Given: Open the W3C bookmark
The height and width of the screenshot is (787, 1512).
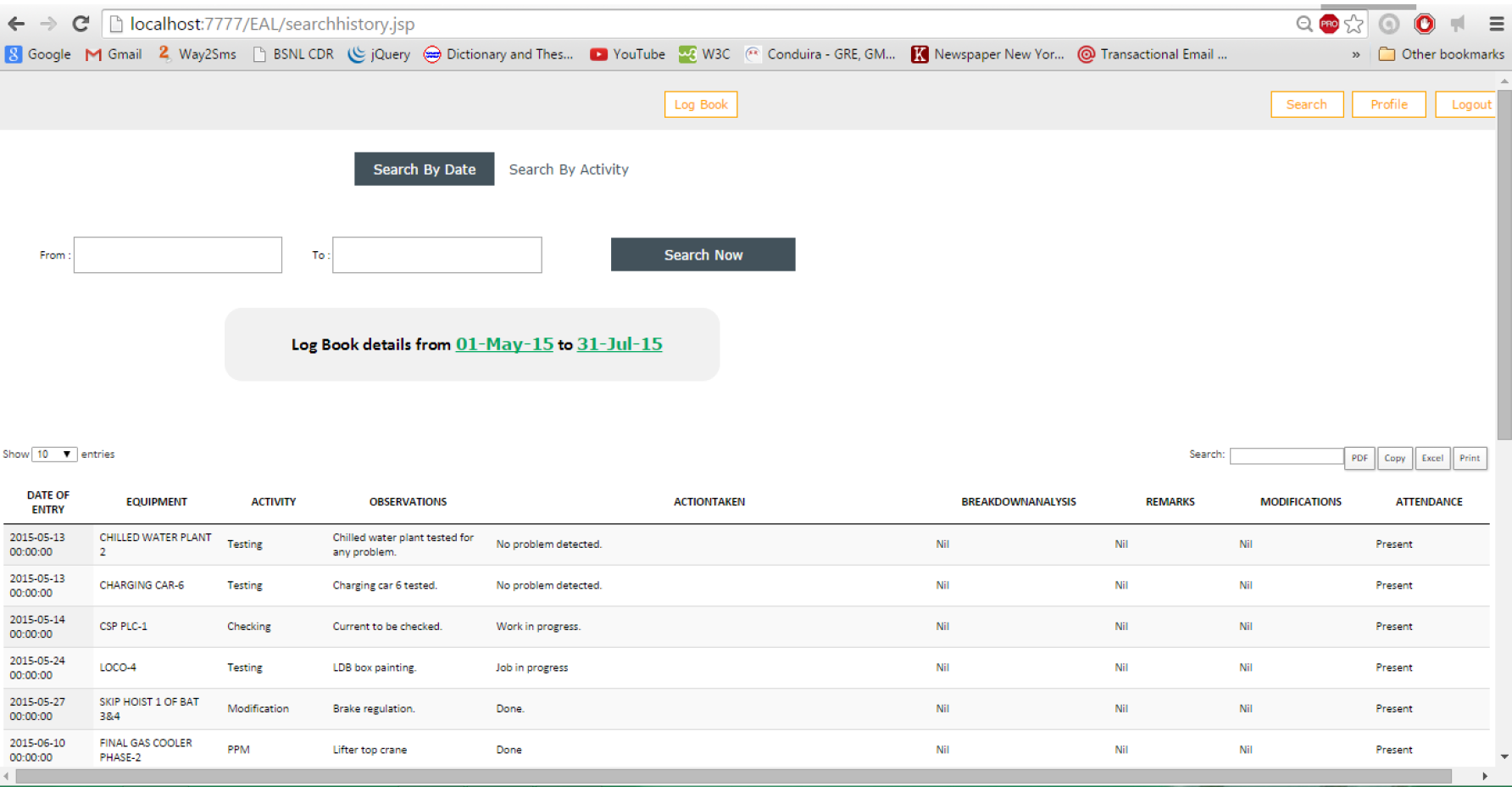Looking at the screenshot, I should coord(704,53).
